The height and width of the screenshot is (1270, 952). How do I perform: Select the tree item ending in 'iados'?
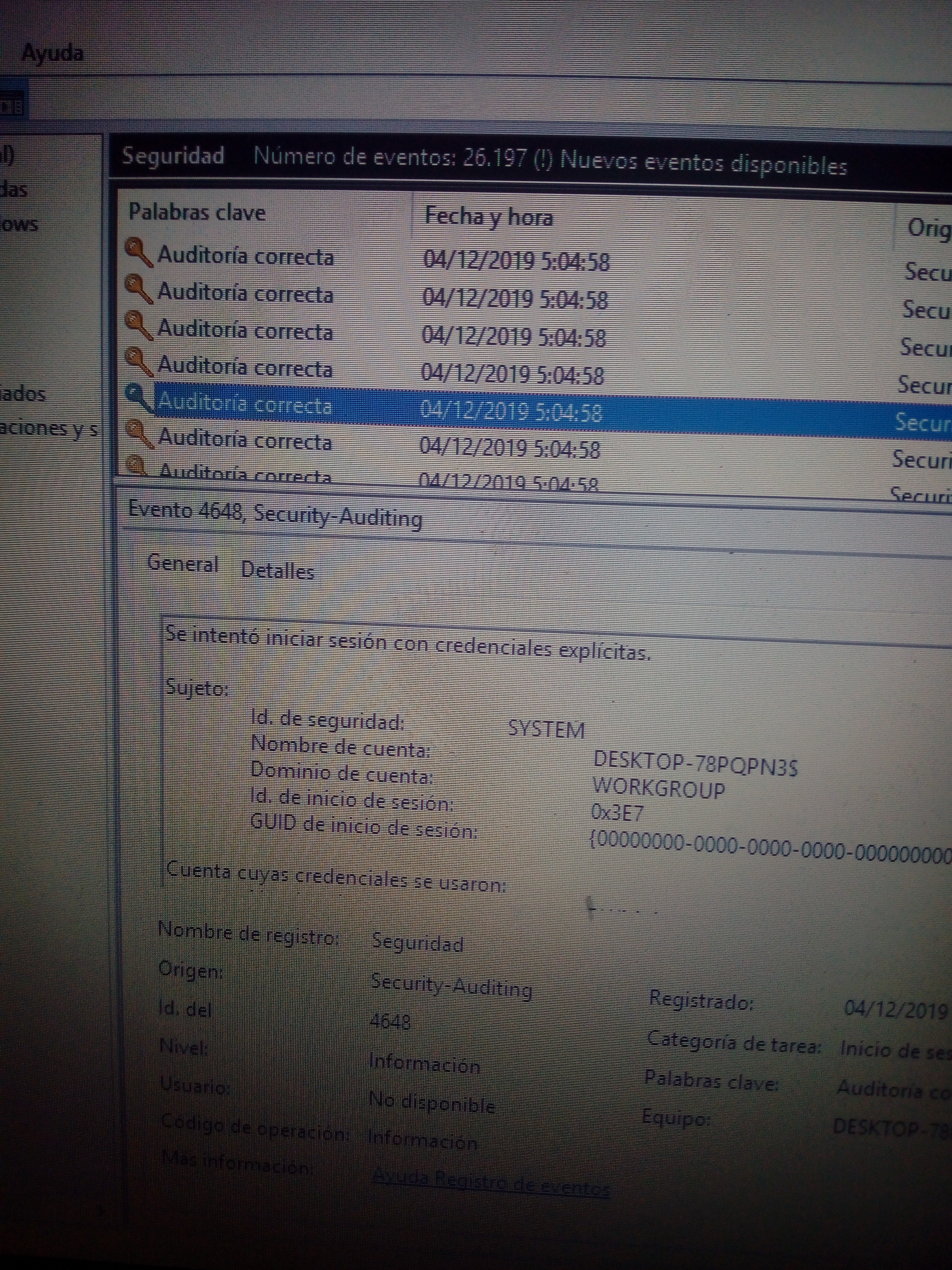coord(23,394)
